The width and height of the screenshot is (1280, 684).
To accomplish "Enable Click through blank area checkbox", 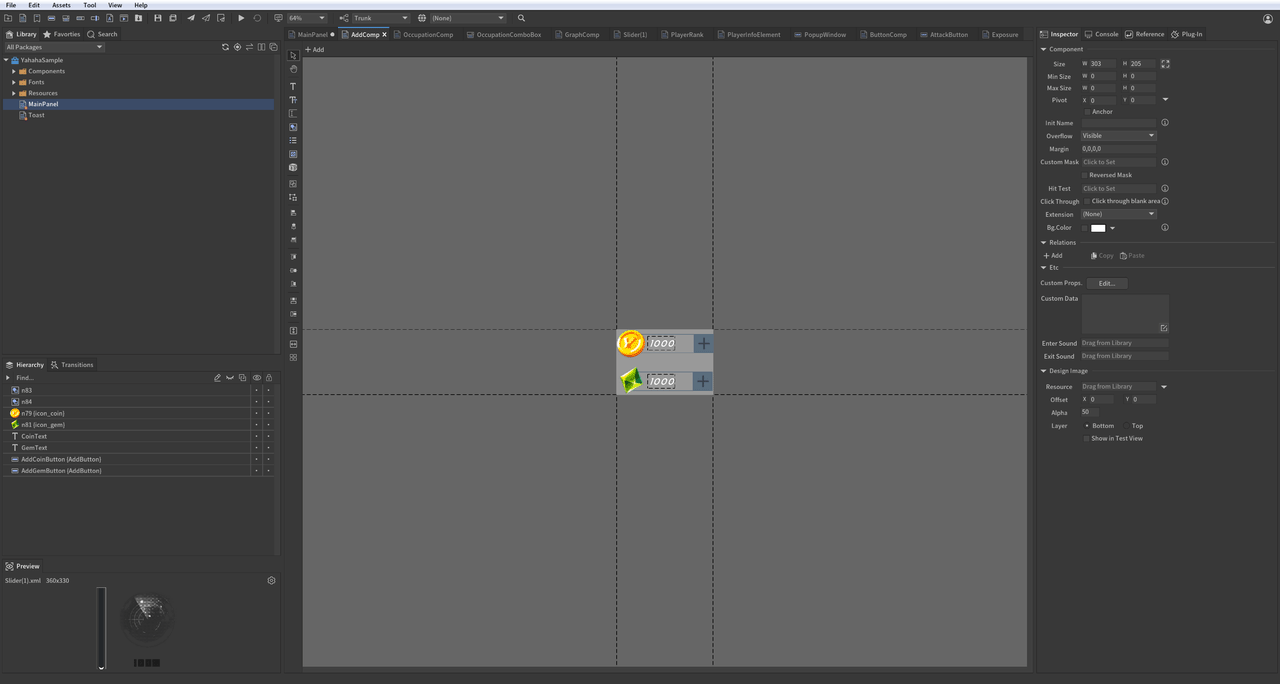I will click(1087, 201).
